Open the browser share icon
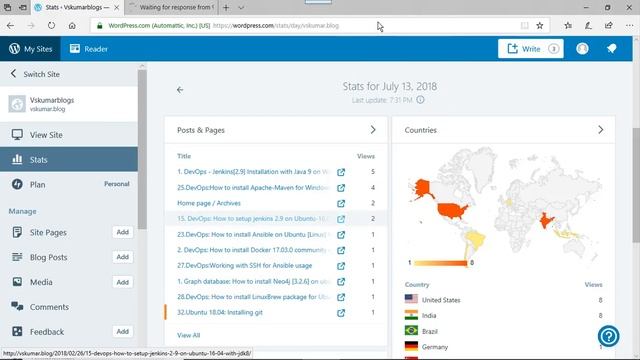 tap(609, 26)
